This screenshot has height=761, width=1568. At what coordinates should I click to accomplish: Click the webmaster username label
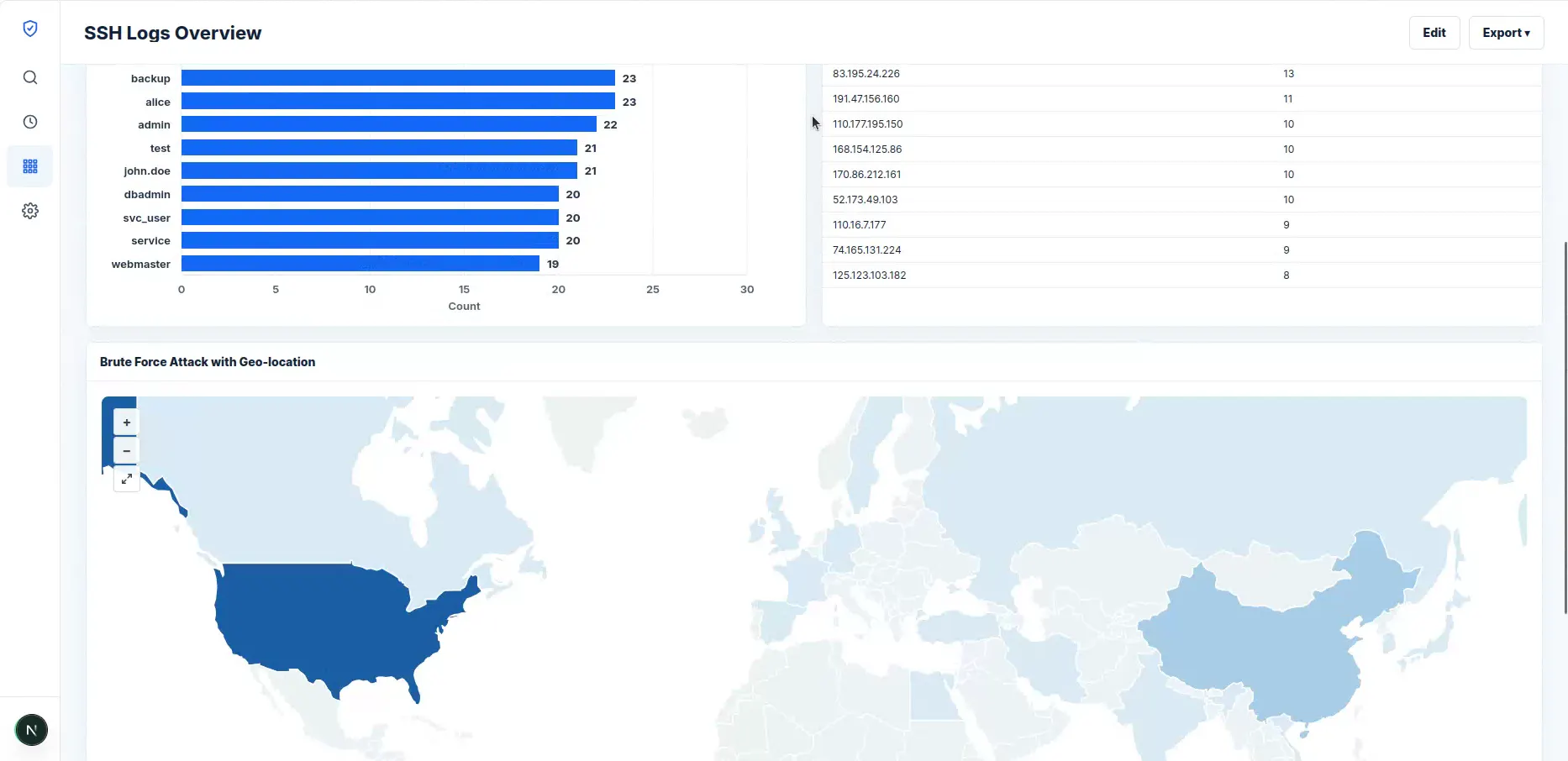141,264
